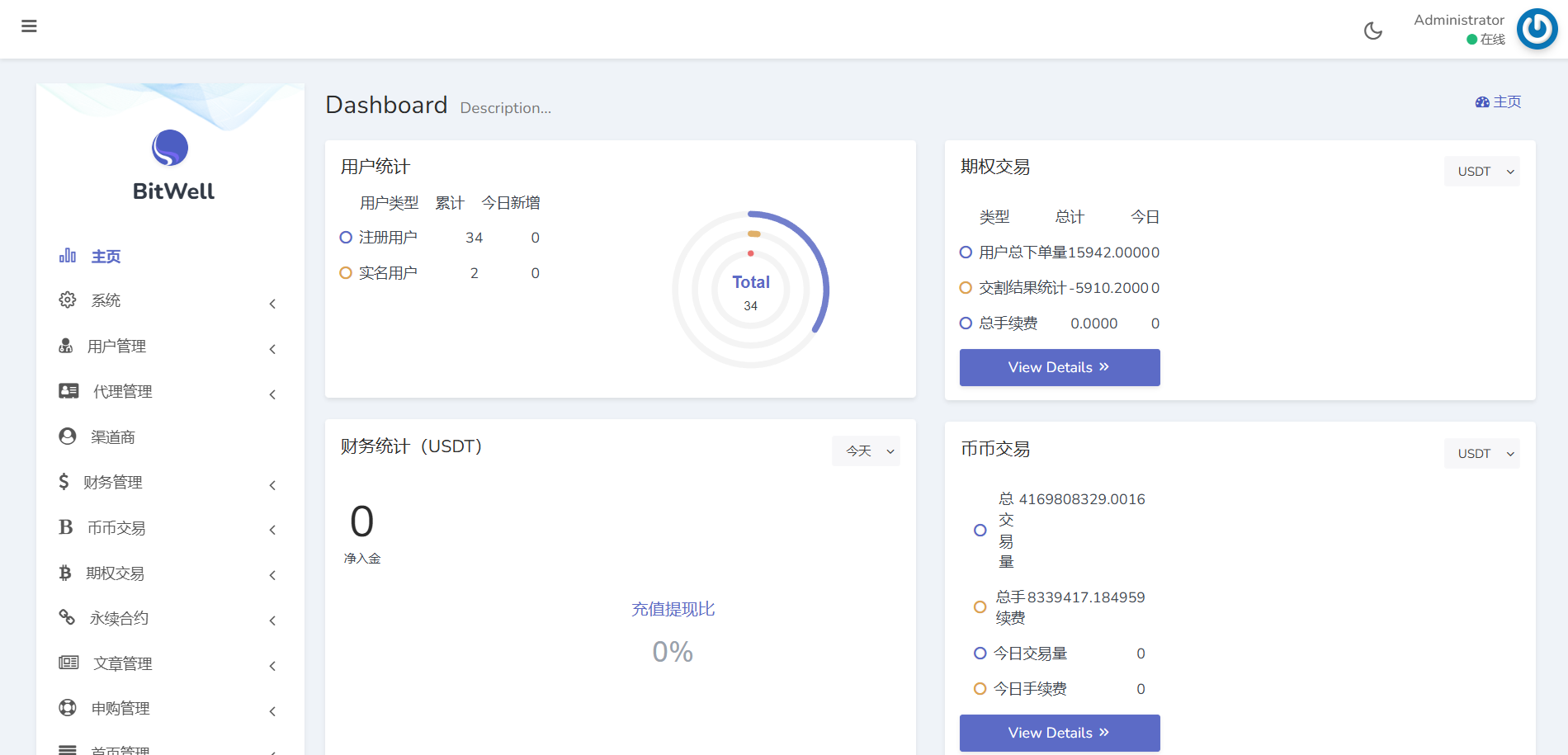Open the 期权交易 USDT currency dropdown
This screenshot has width=1568, height=755.
[x=1481, y=172]
